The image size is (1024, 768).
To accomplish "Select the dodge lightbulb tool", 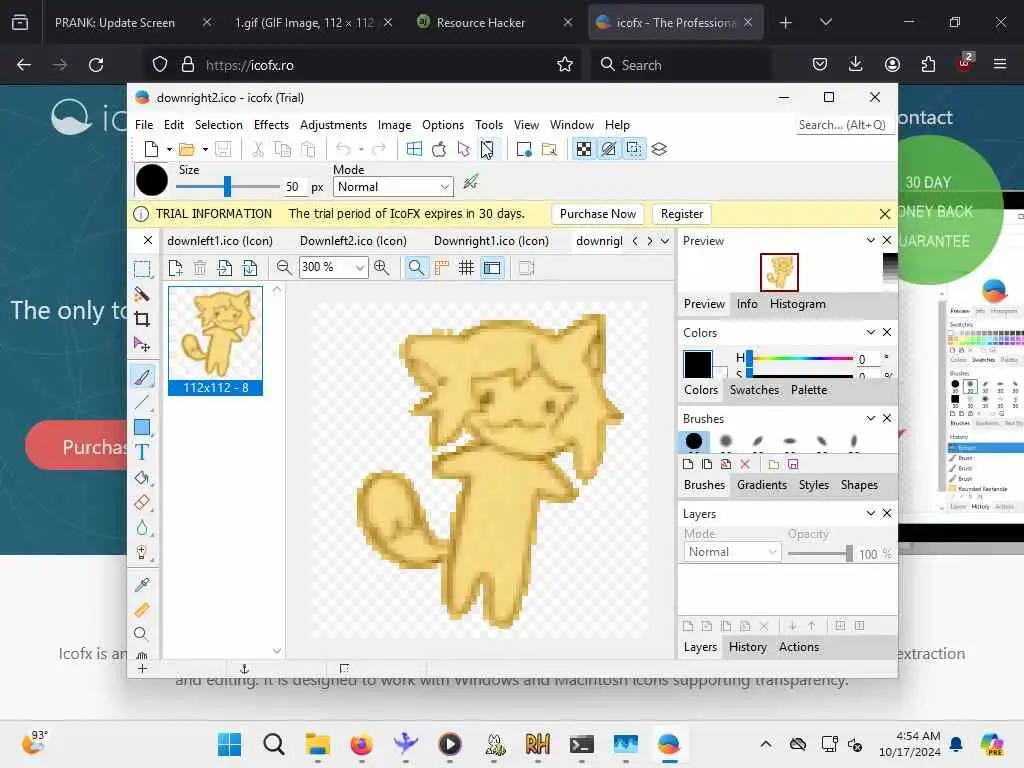I will coord(142,552).
